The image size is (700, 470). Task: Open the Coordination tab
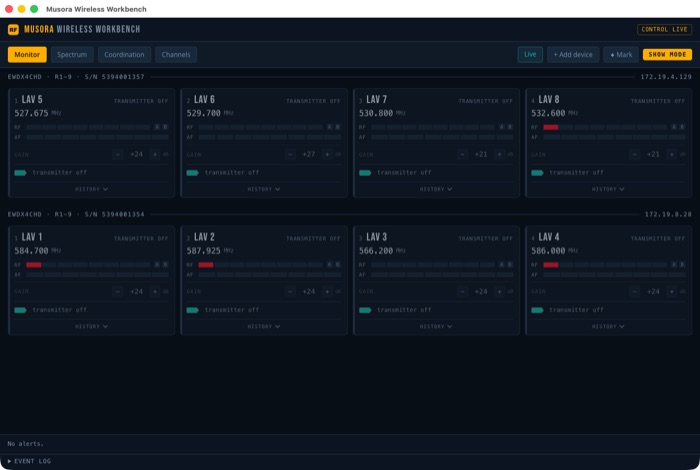click(x=124, y=54)
